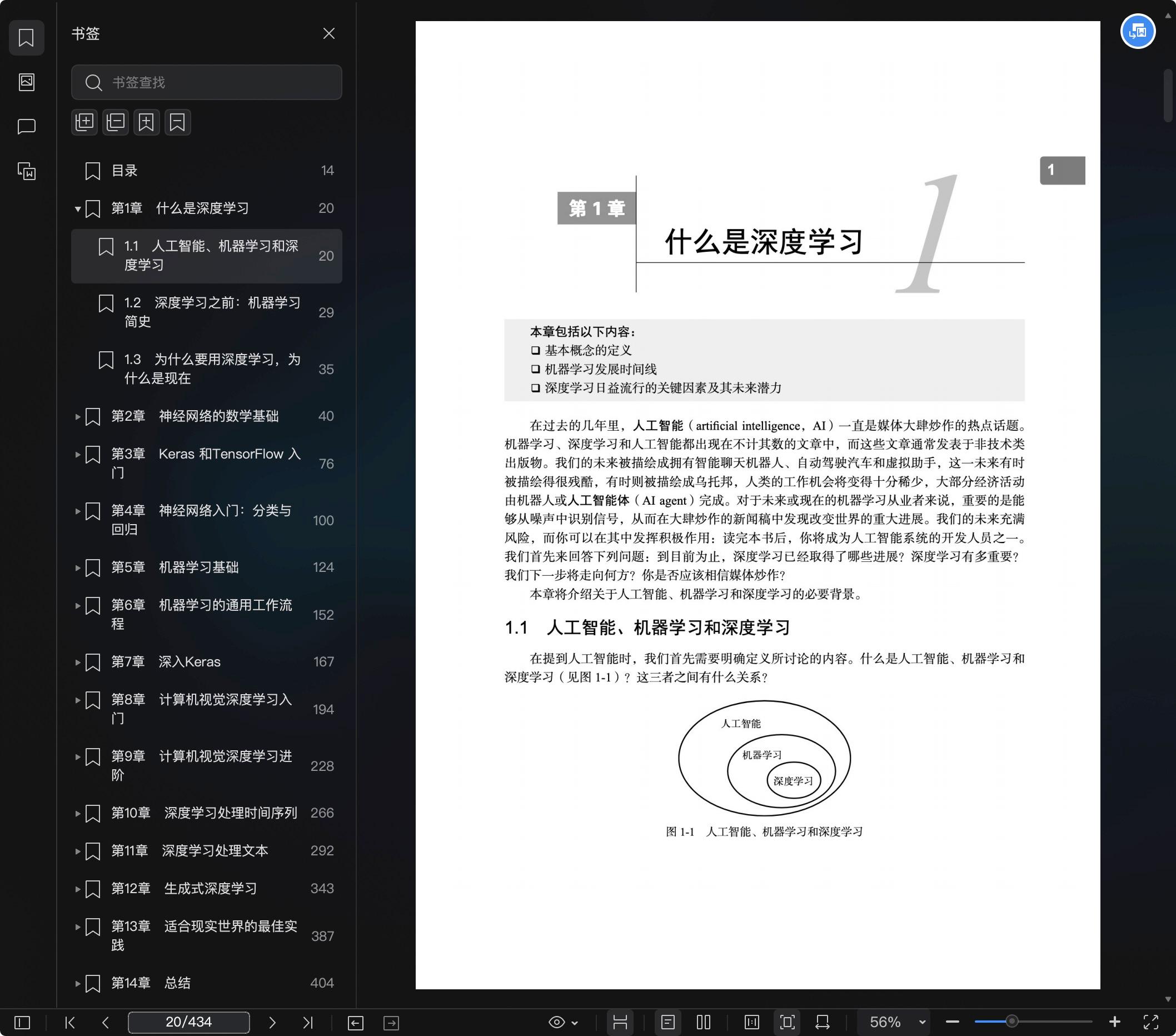
Task: Expand the 第10章 深度学习处理时间序列 bookmark
Action: click(78, 813)
